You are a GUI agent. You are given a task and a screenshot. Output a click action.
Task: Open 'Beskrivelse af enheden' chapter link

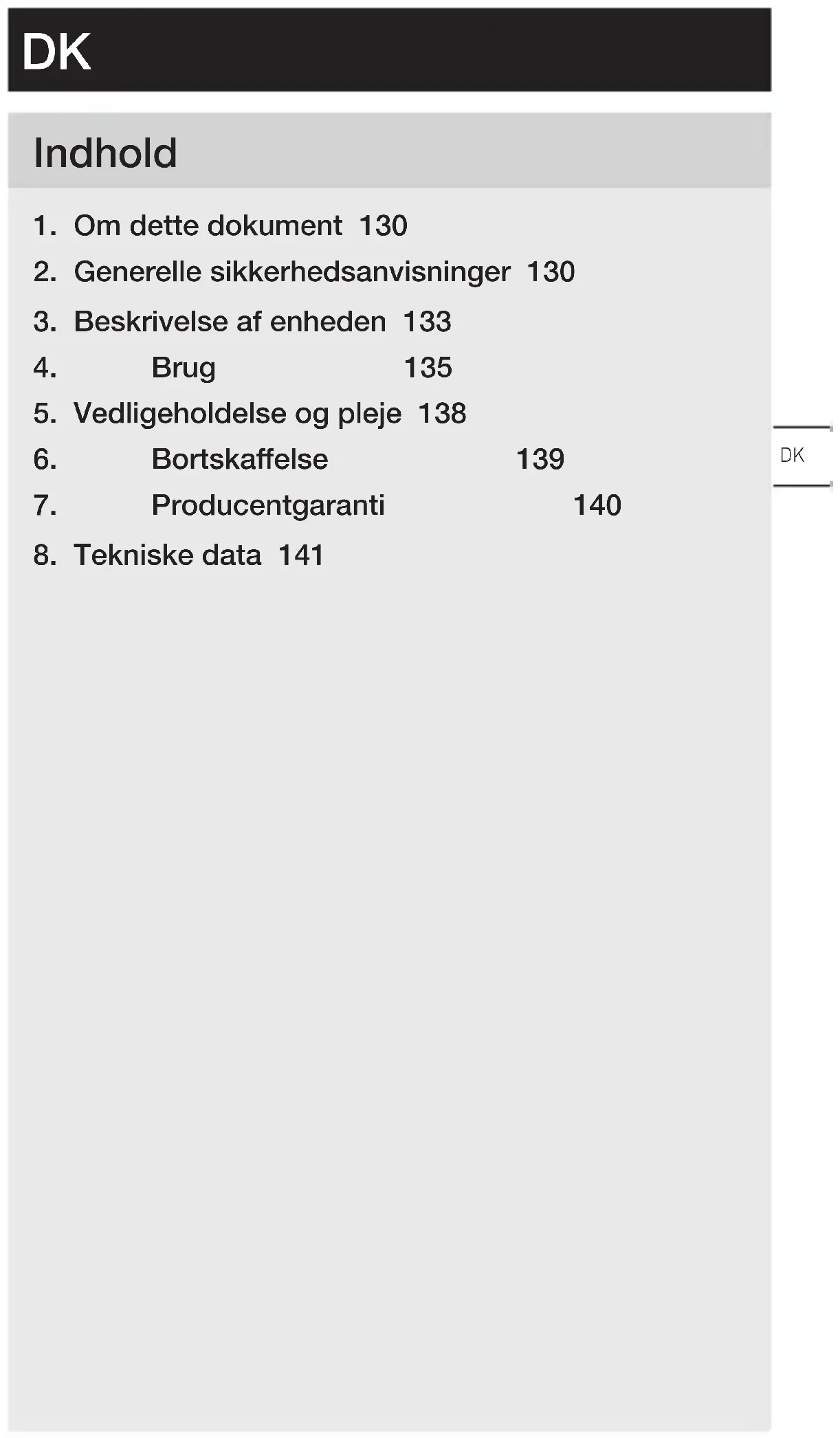(x=230, y=322)
